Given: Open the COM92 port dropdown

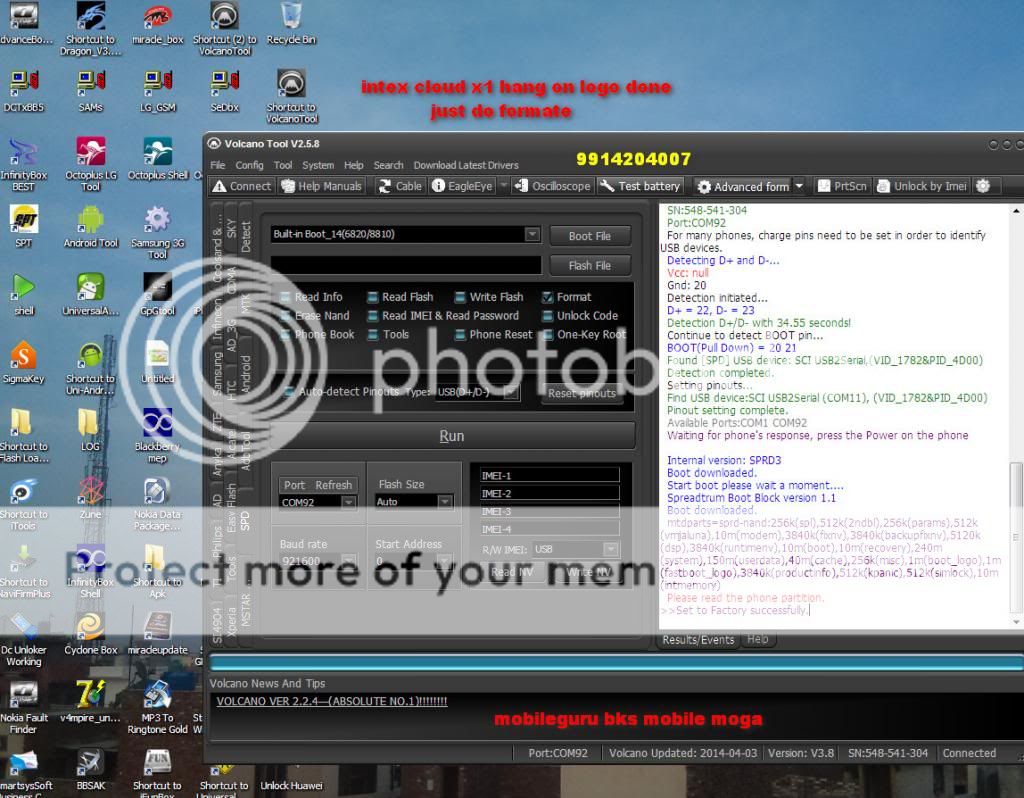Looking at the screenshot, I should pyautogui.click(x=349, y=502).
